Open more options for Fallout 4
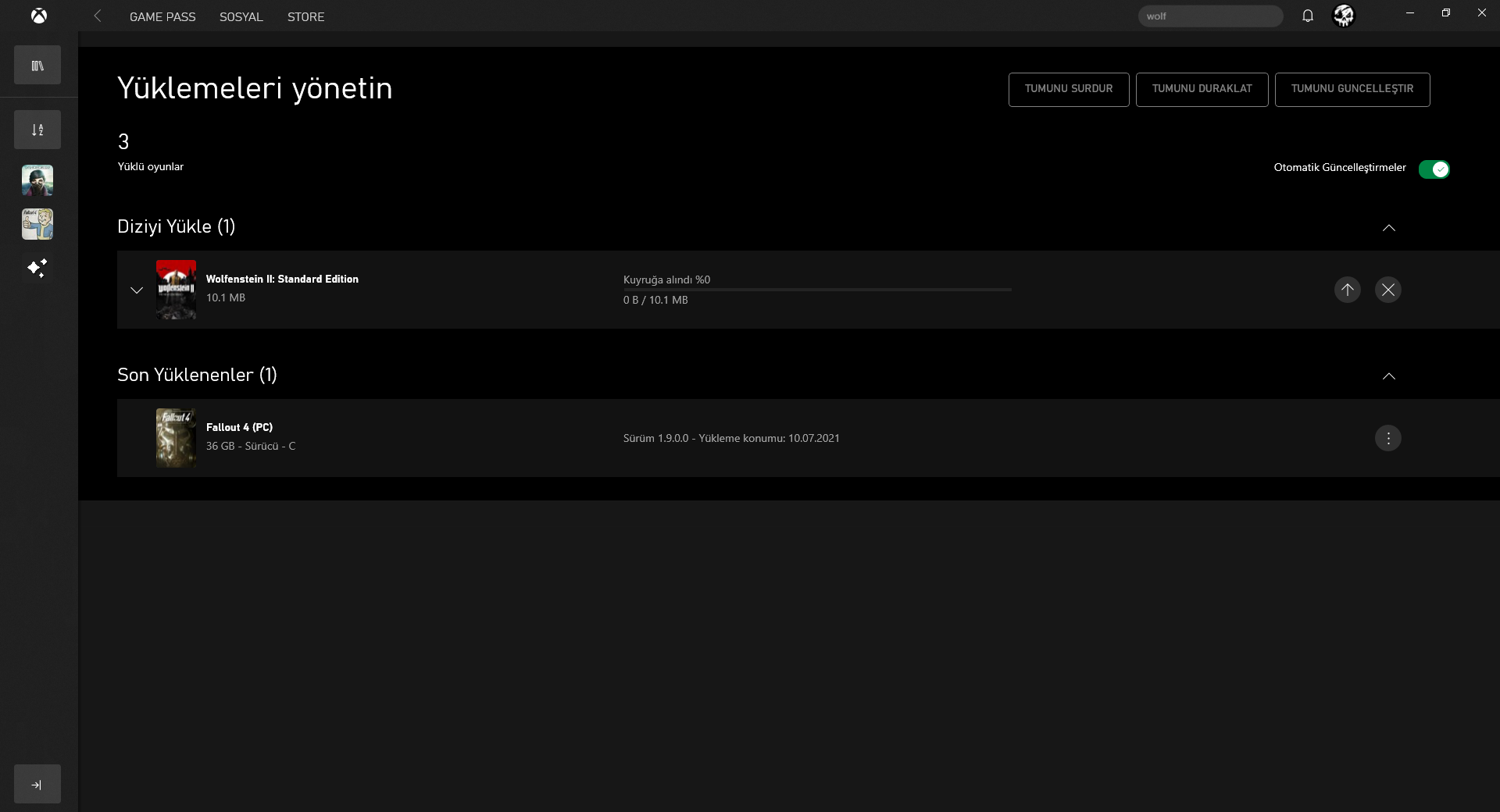 [1388, 438]
